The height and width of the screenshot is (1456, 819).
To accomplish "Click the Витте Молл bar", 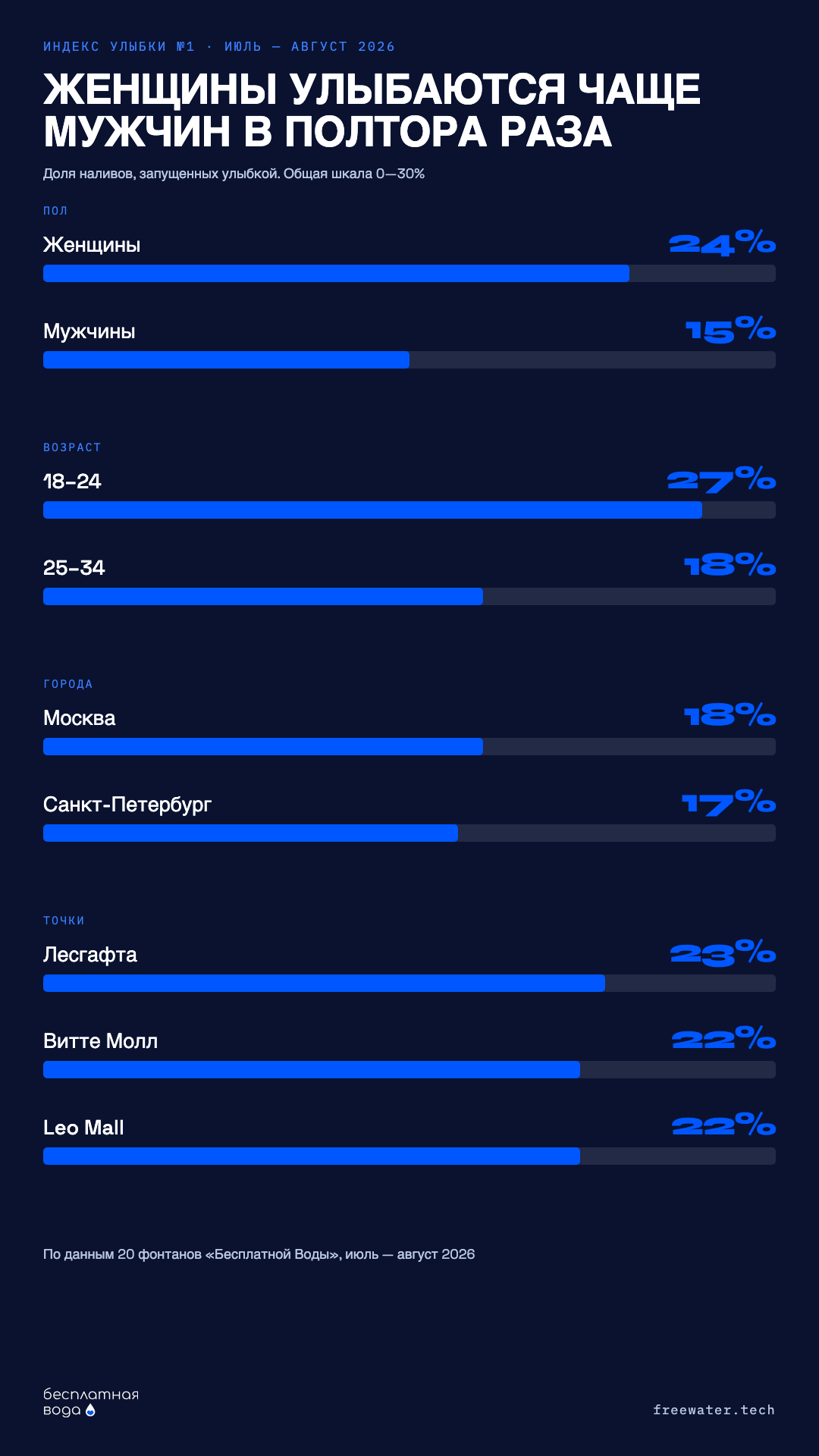I will click(409, 1069).
